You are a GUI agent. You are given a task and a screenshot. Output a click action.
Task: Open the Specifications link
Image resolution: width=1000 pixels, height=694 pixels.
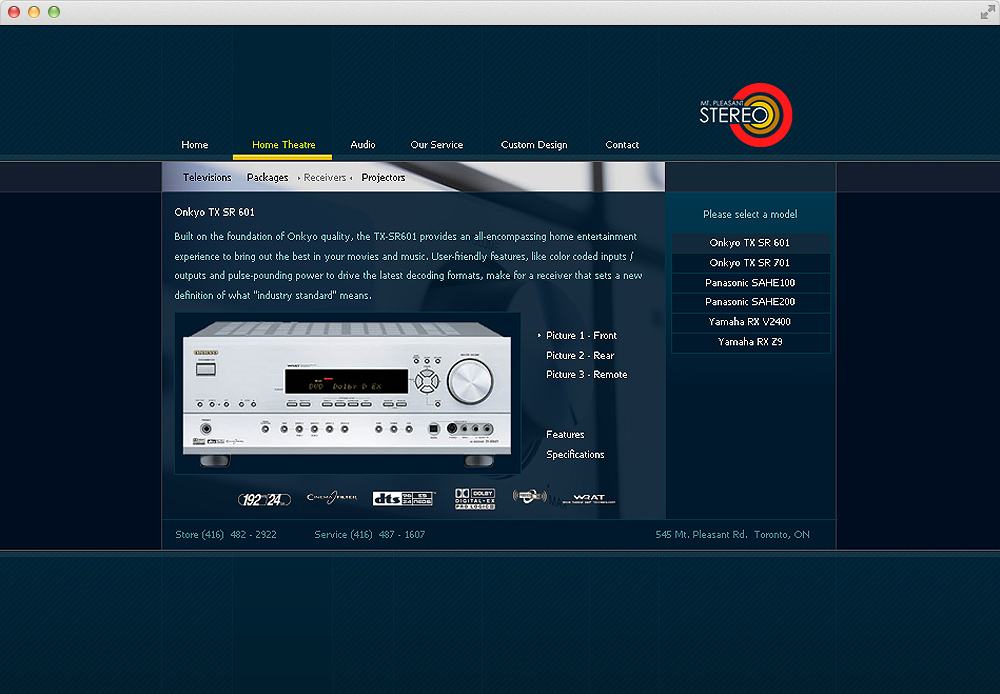pyautogui.click(x=575, y=454)
